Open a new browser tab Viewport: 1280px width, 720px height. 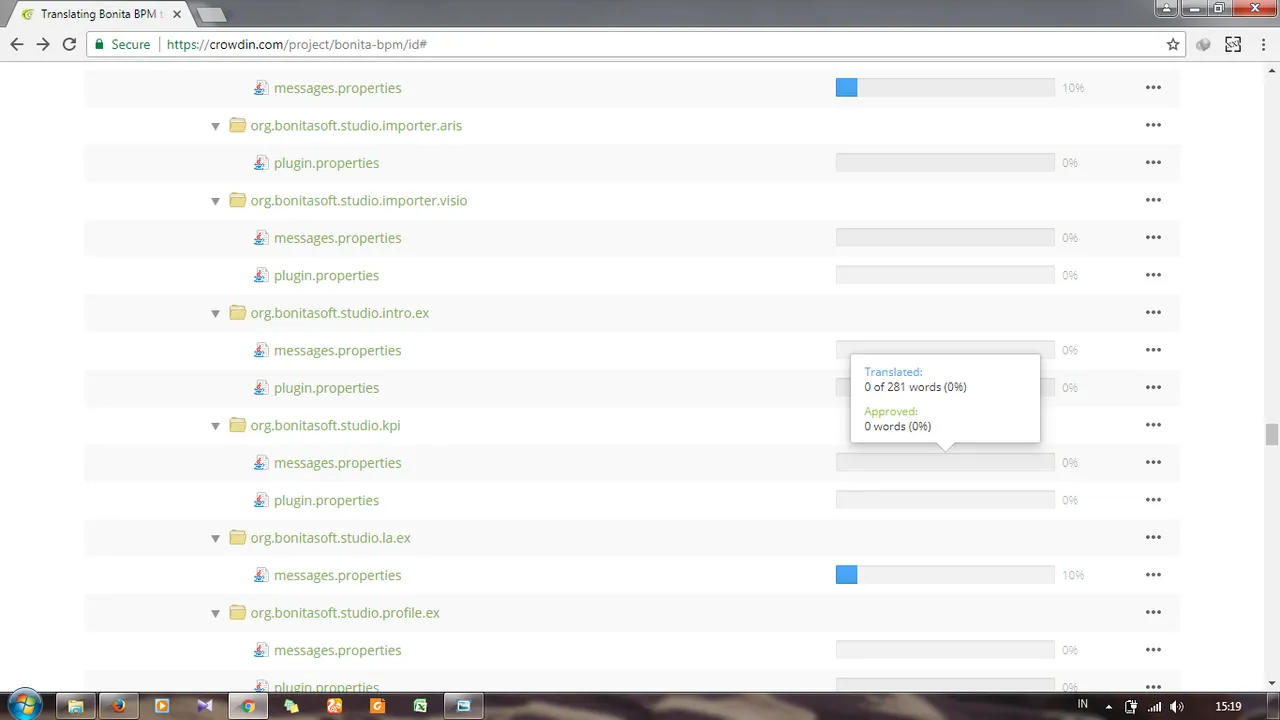pos(211,15)
